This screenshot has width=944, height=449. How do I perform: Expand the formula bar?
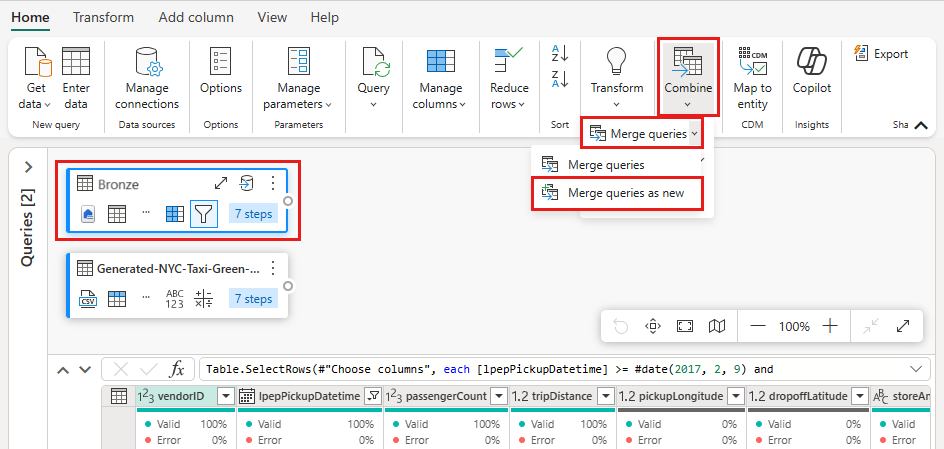(916, 369)
